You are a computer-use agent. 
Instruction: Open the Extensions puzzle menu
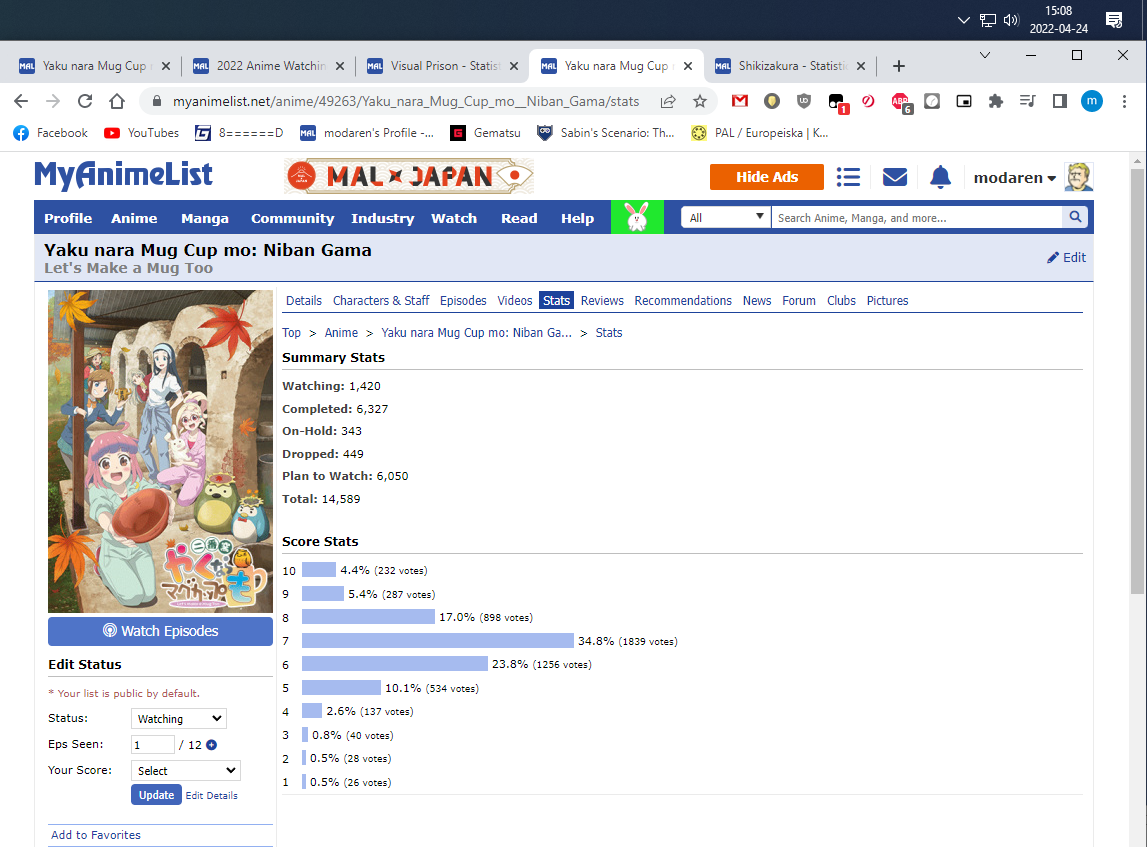coord(996,101)
